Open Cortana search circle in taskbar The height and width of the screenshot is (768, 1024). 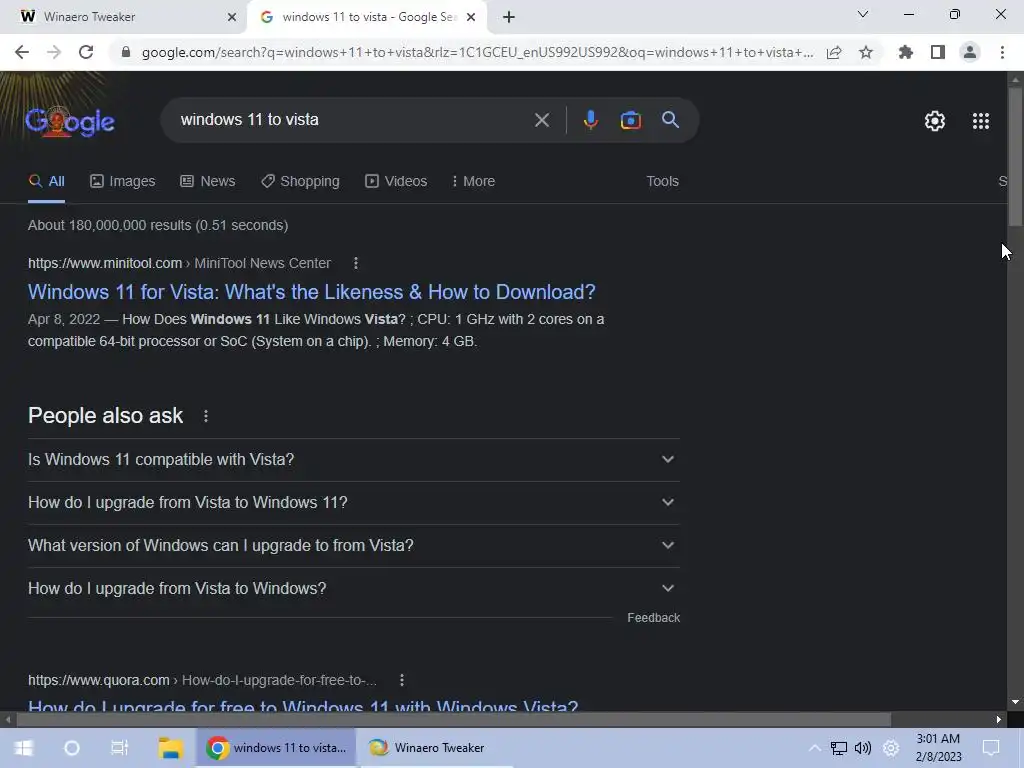point(72,748)
